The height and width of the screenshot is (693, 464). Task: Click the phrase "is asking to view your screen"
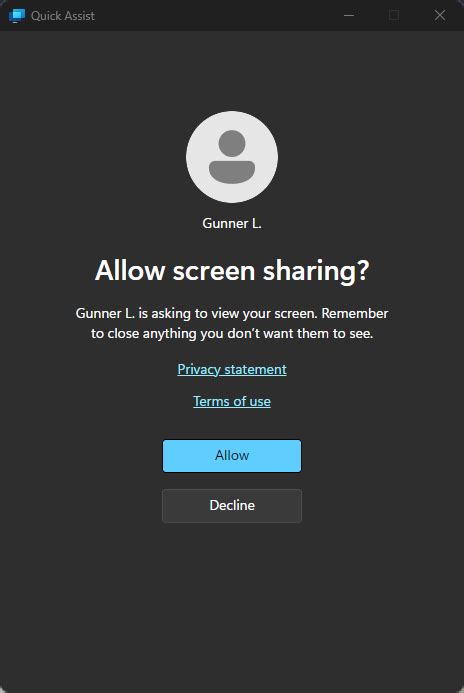228,313
